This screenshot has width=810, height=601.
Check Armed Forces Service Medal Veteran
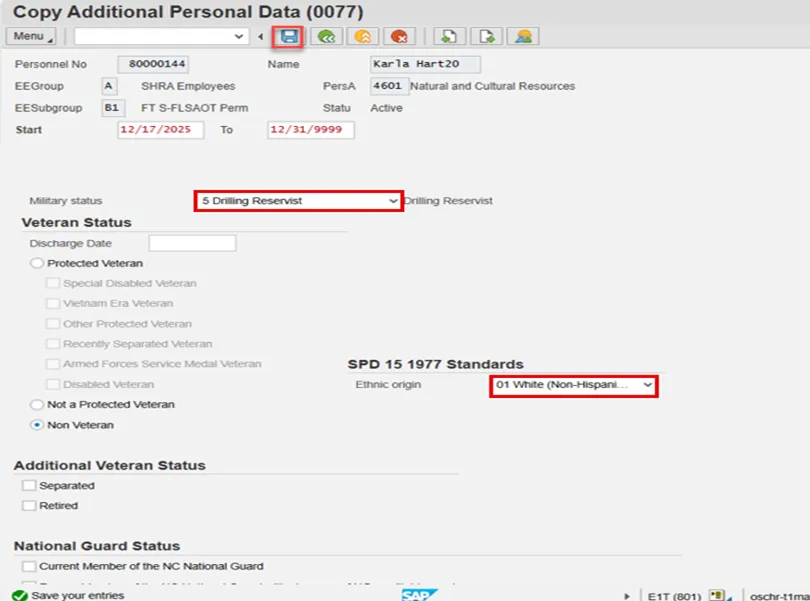tap(52, 364)
